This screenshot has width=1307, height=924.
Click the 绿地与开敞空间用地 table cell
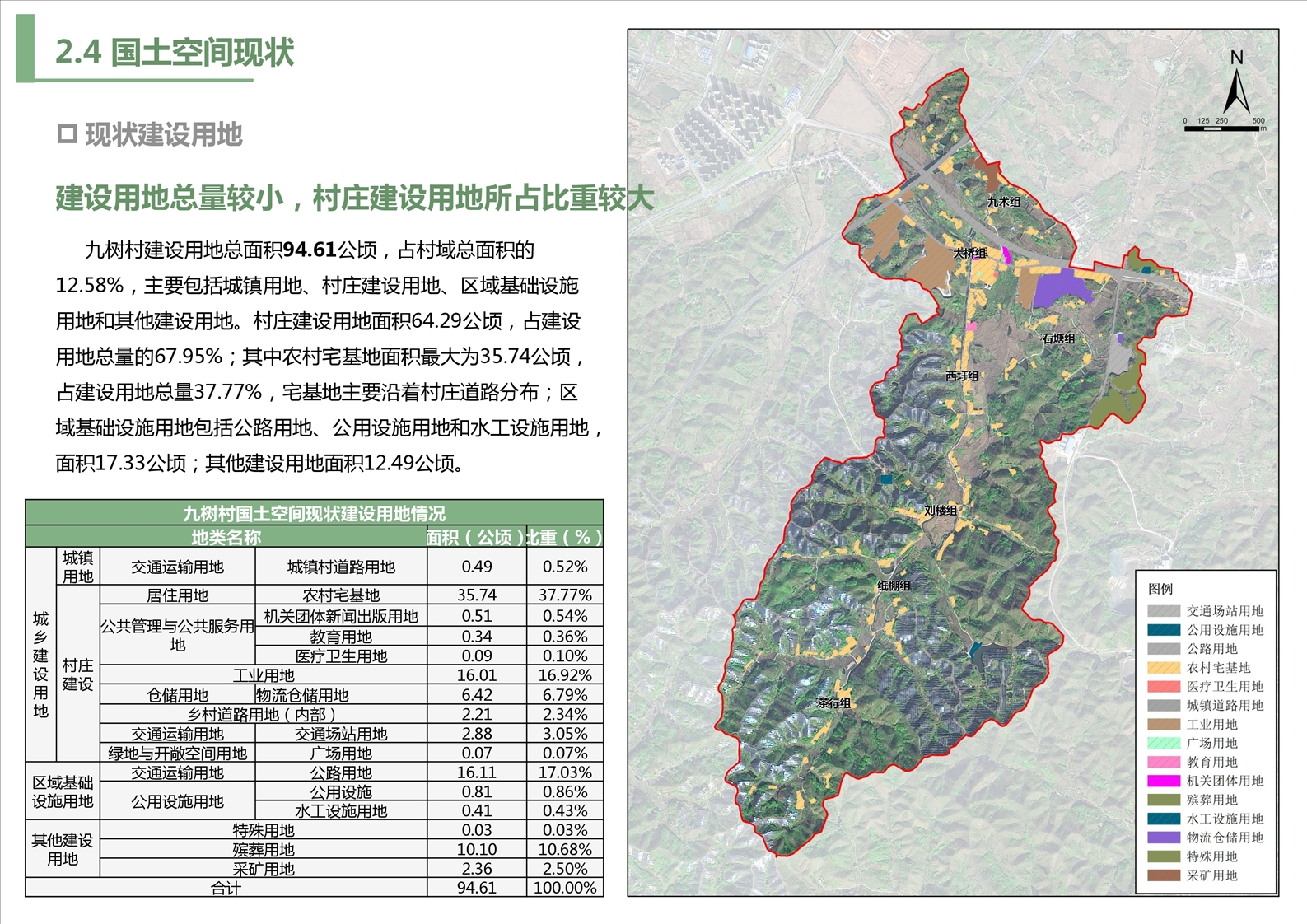click(x=177, y=753)
